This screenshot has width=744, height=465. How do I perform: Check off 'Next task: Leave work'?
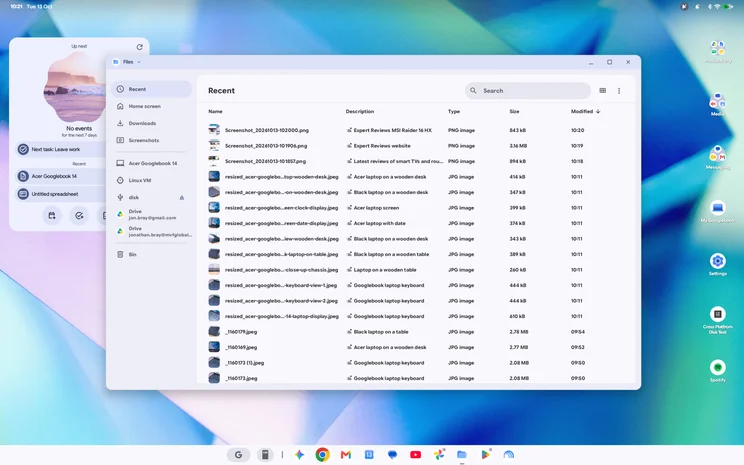(23, 149)
